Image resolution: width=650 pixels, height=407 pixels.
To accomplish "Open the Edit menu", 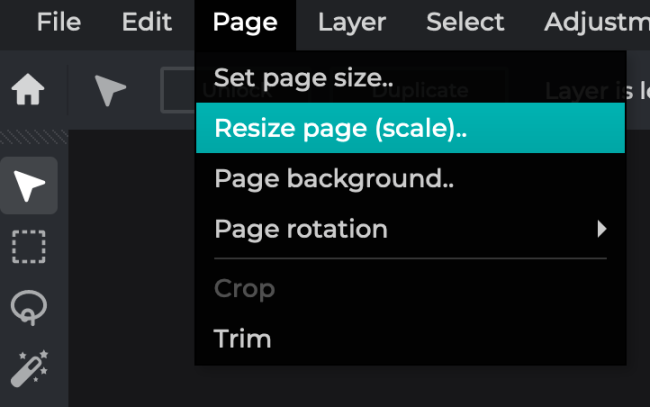I will pos(146,22).
